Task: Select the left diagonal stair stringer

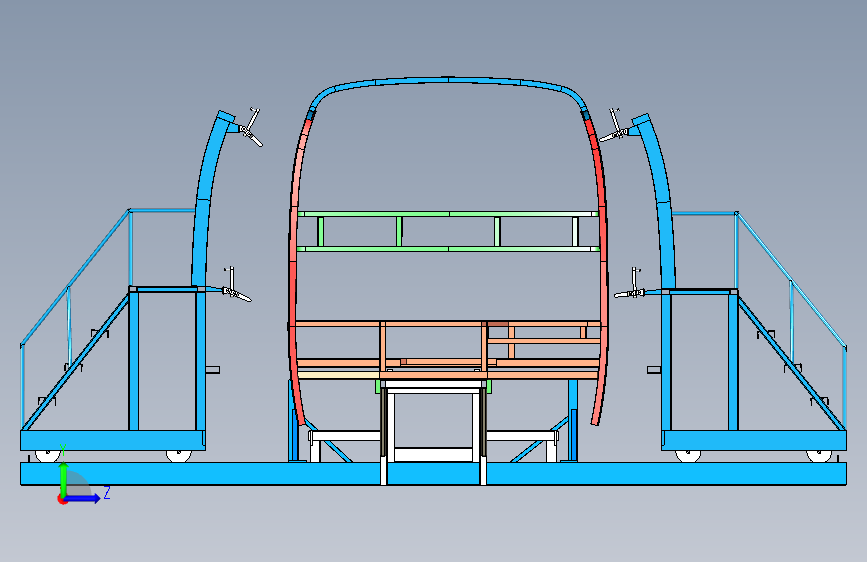Action: [76, 362]
